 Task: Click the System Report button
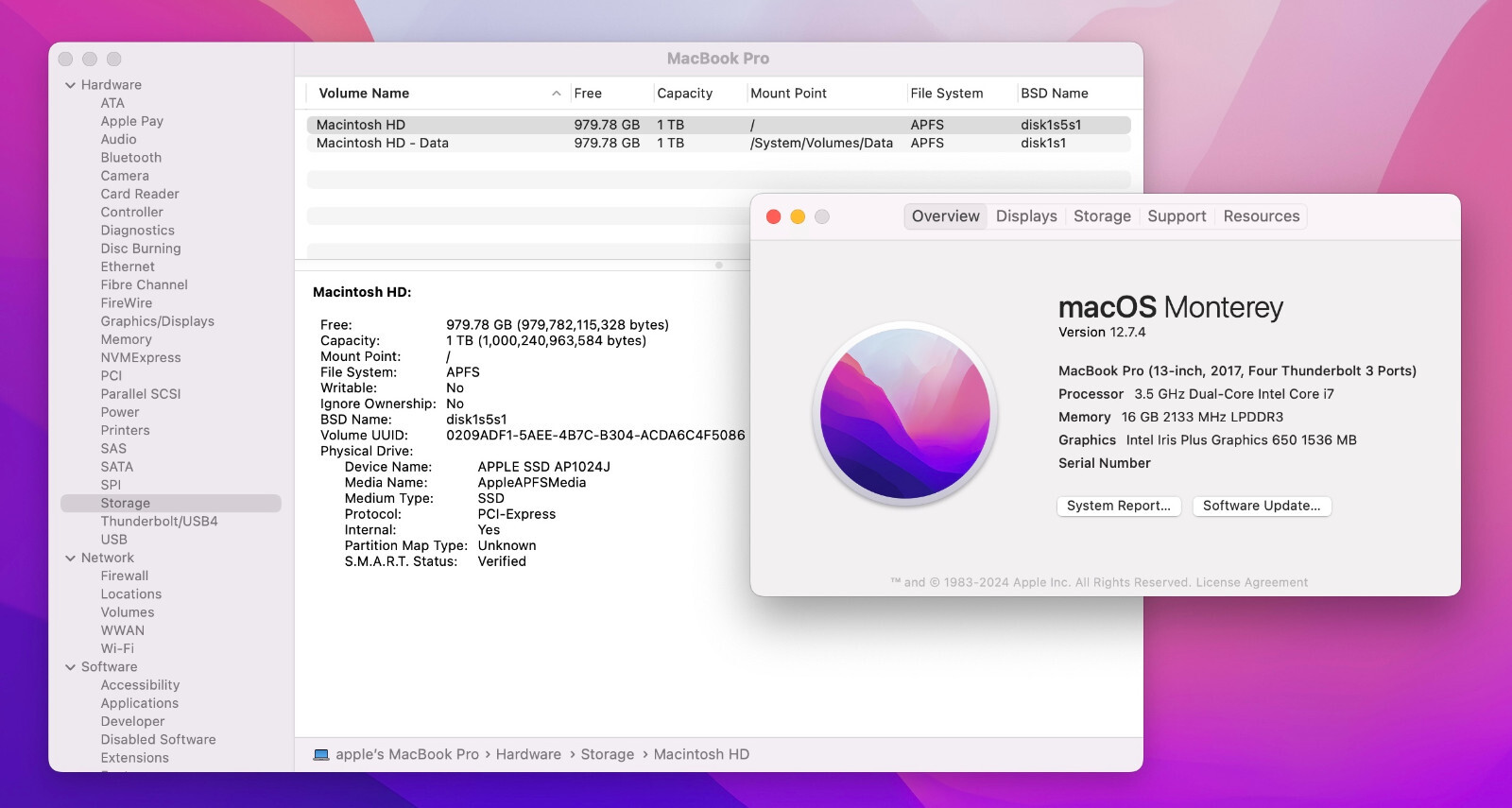tap(1119, 506)
